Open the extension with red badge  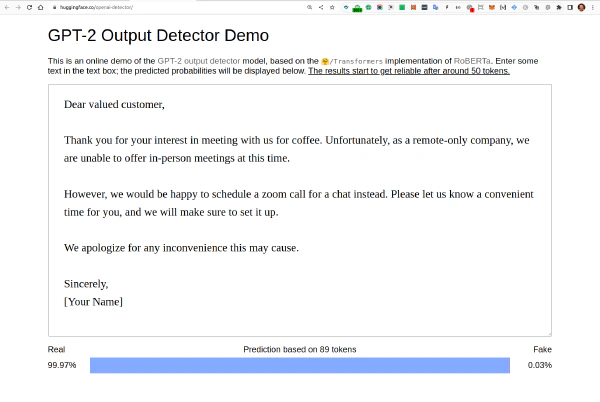pyautogui.click(x=470, y=8)
